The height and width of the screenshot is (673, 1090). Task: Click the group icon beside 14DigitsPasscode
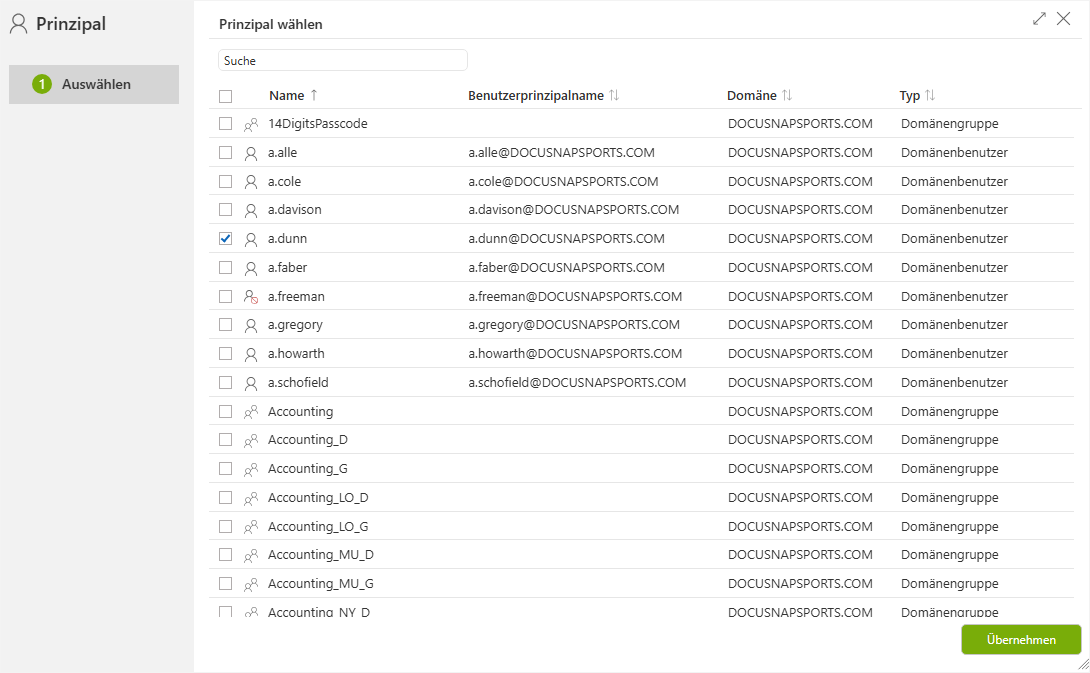pyautogui.click(x=251, y=124)
